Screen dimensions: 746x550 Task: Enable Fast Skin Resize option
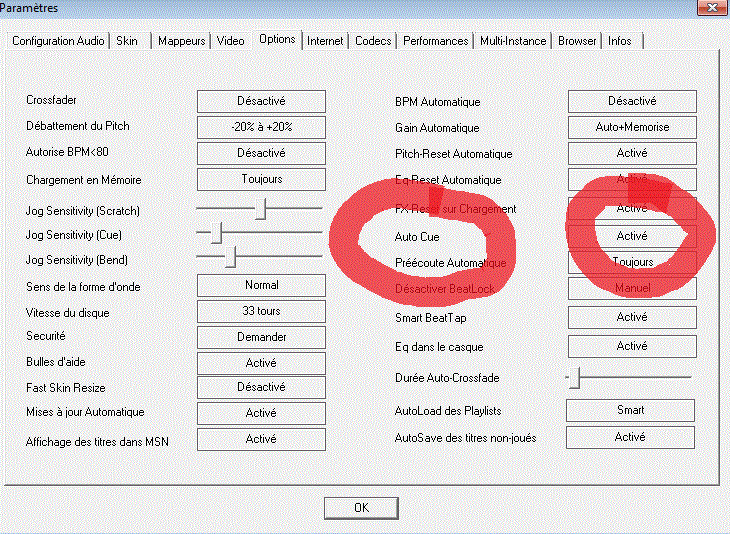click(261, 387)
